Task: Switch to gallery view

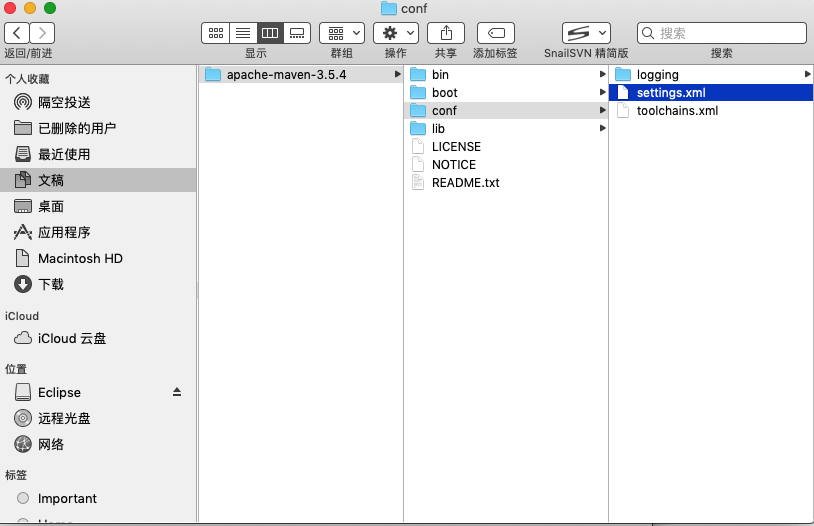Action: [297, 33]
